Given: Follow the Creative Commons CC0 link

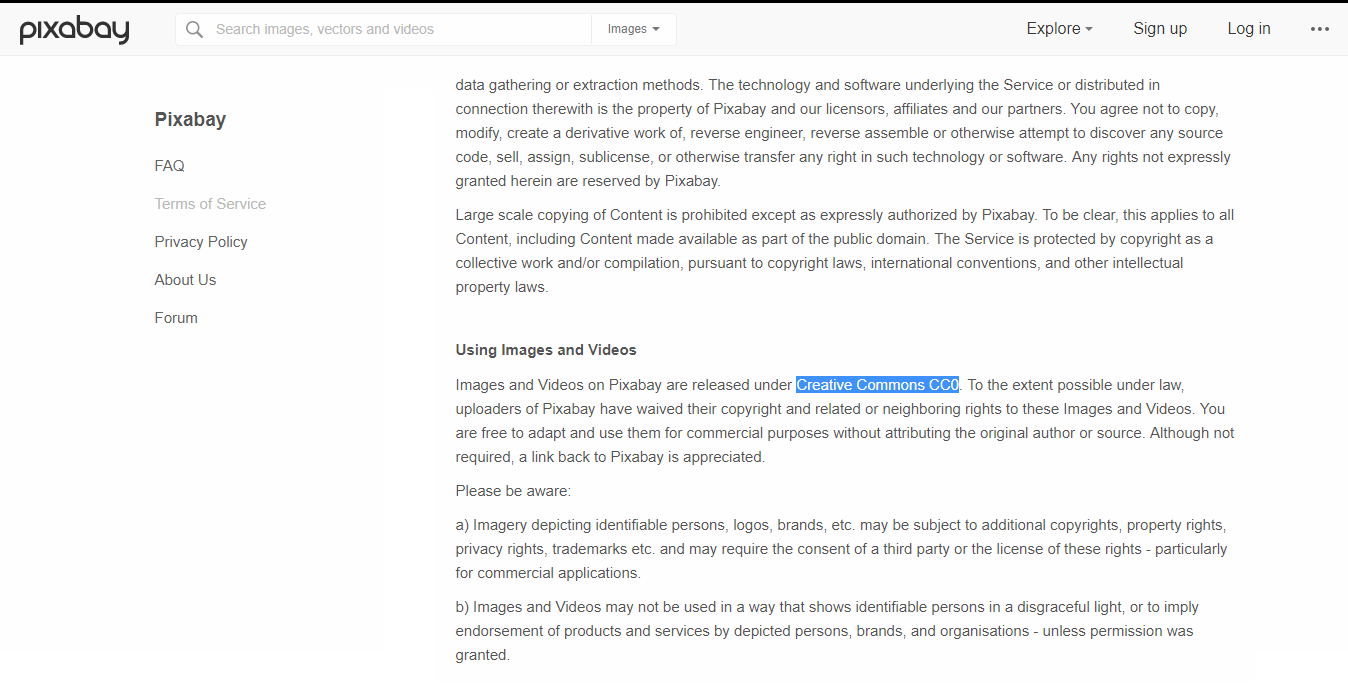Looking at the screenshot, I should 878,385.
